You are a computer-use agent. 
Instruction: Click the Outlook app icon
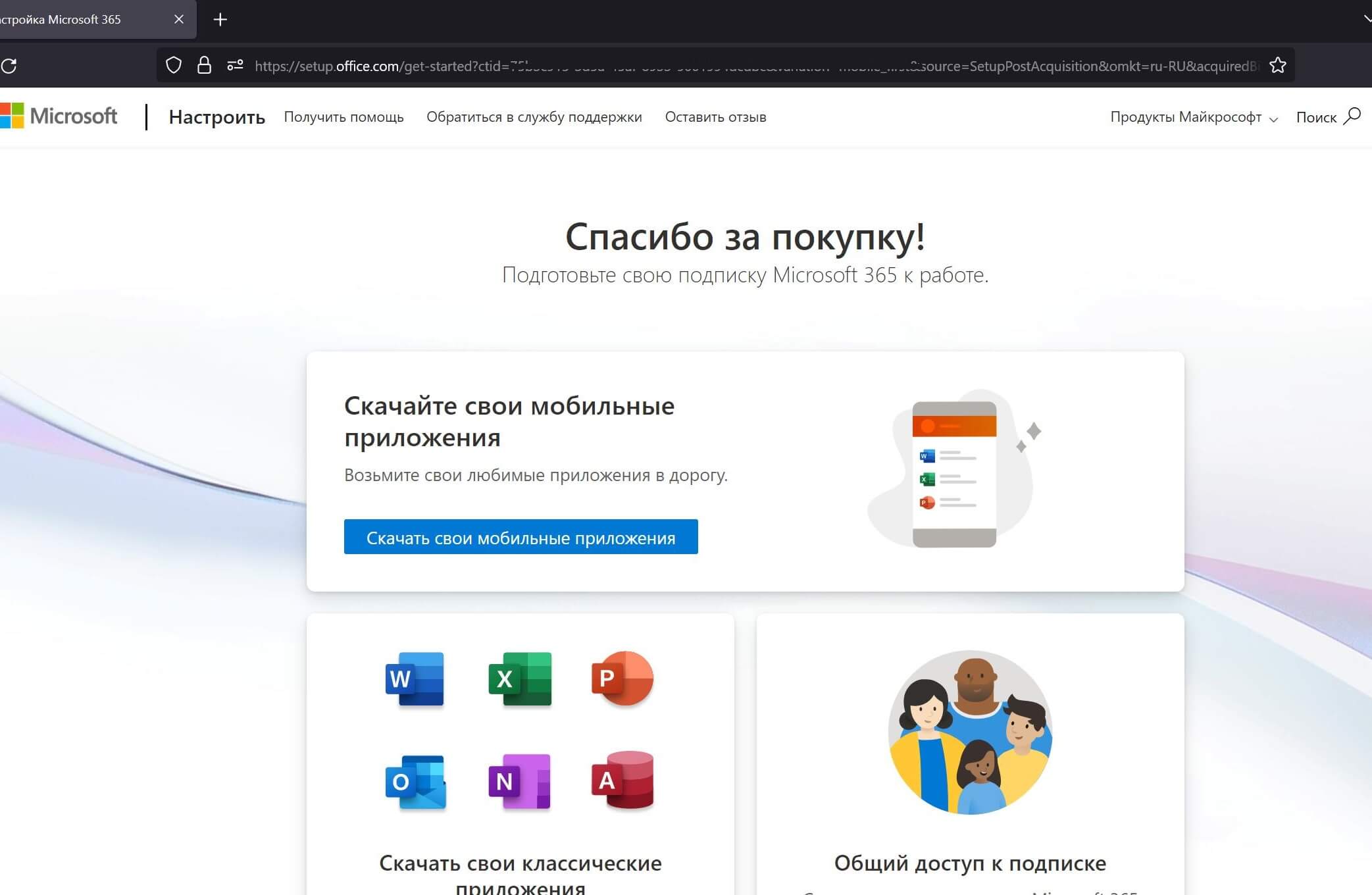(415, 782)
